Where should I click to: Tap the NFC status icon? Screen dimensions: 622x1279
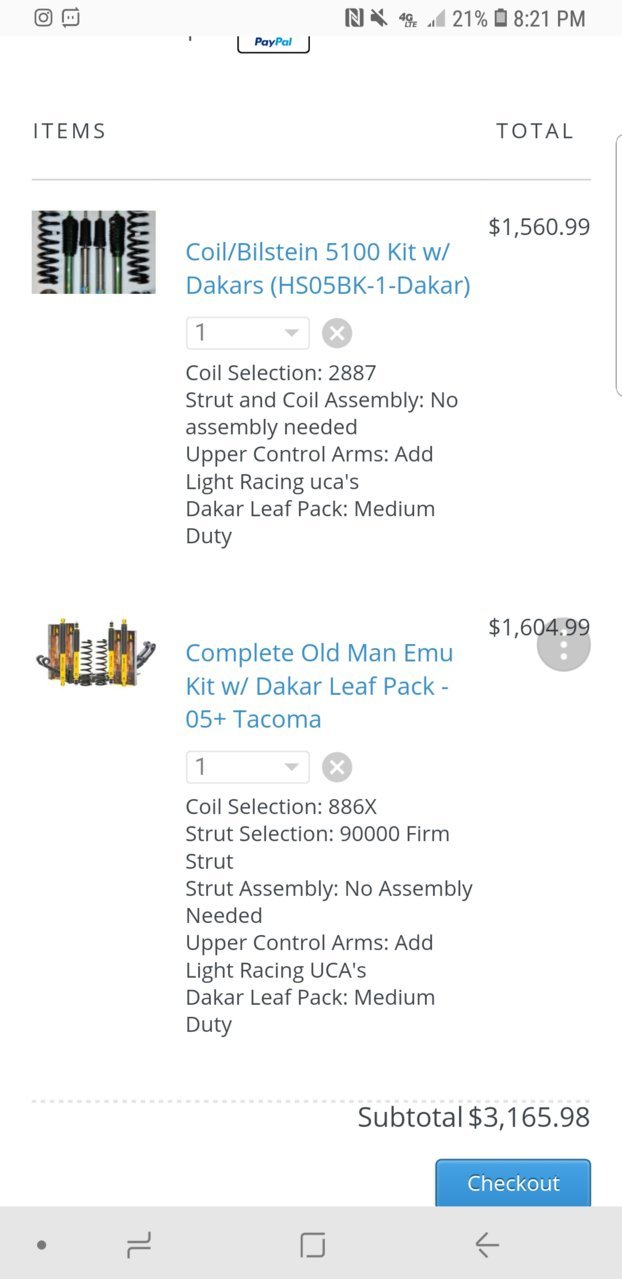(354, 18)
